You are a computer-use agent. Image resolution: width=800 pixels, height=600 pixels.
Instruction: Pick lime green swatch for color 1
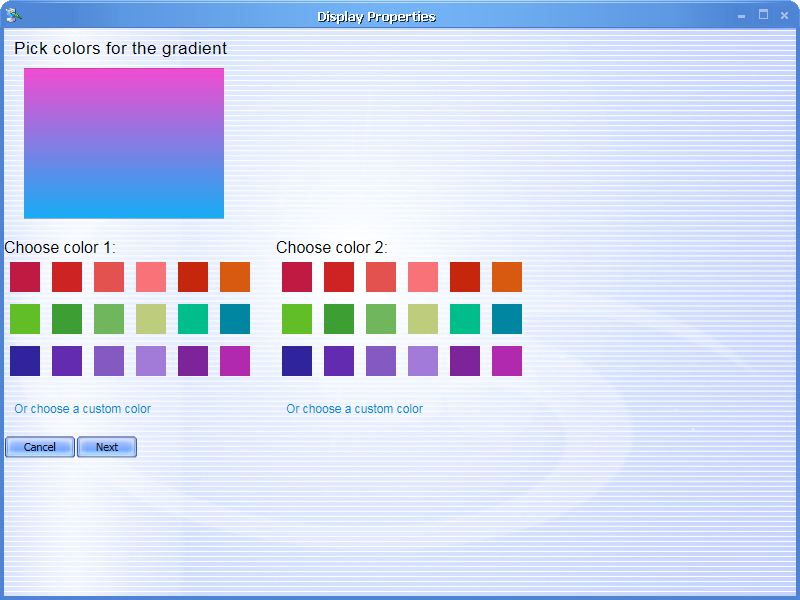(x=25, y=319)
